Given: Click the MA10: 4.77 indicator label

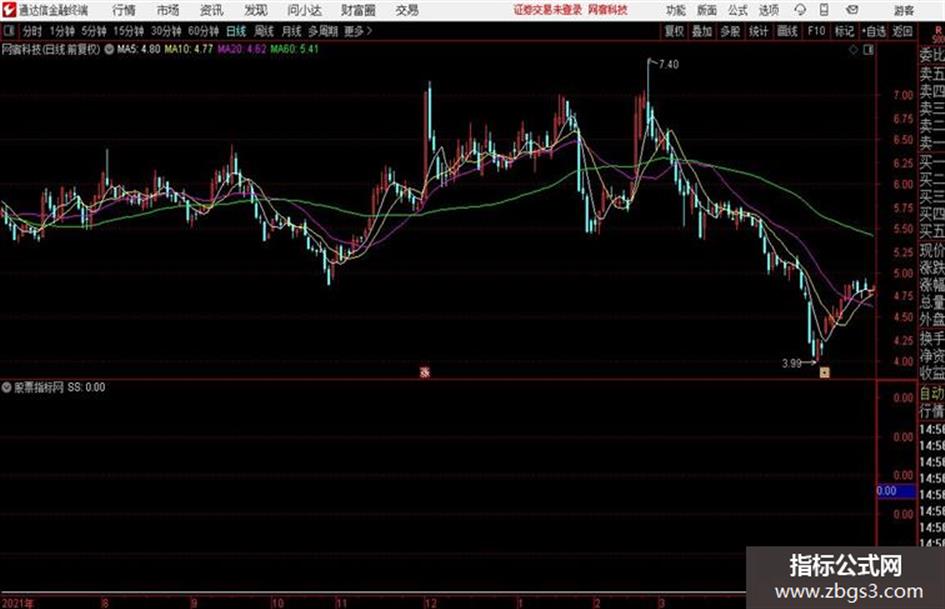Looking at the screenshot, I should click(x=189, y=49).
